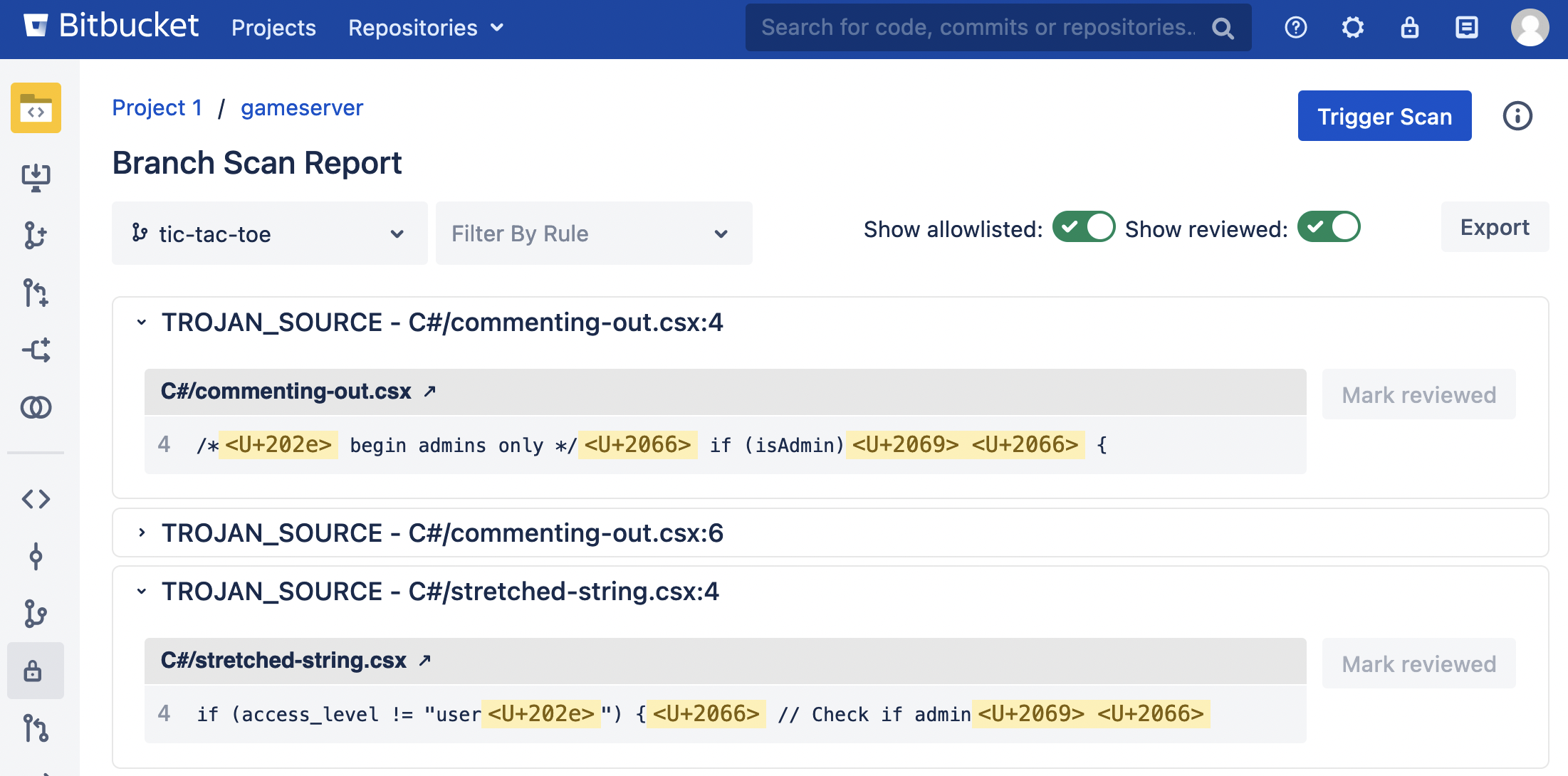Open the Repositories menu
Image resolution: width=1568 pixels, height=776 pixels.
pyautogui.click(x=426, y=28)
